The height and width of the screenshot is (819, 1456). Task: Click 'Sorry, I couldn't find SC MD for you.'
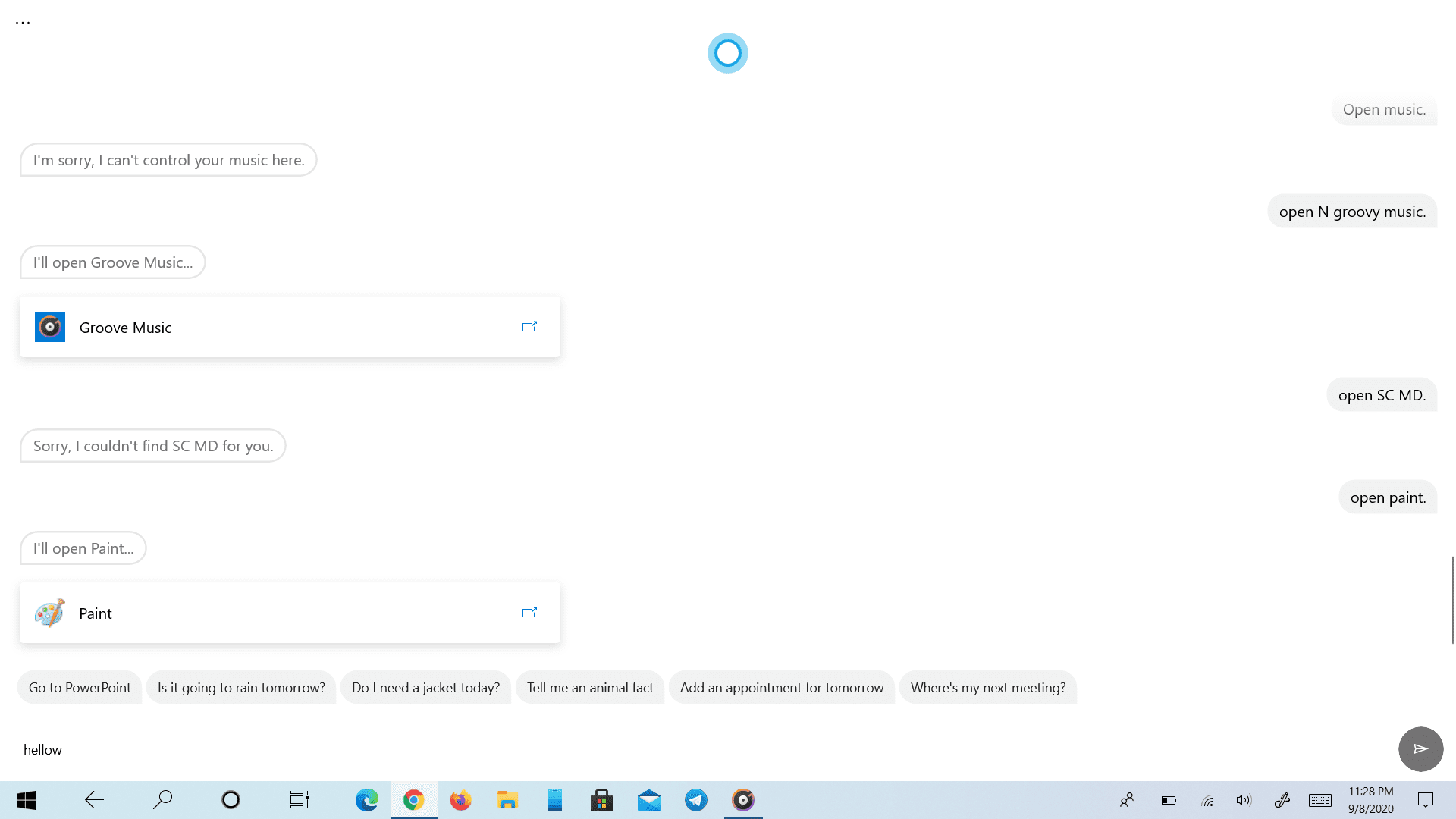coord(153,446)
